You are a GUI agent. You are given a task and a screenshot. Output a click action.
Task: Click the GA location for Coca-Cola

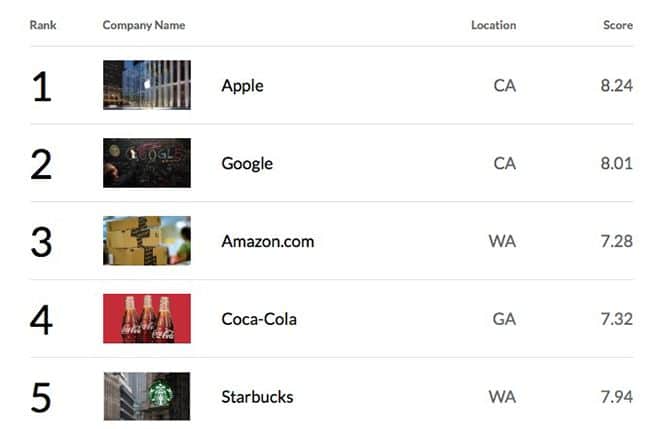point(504,320)
